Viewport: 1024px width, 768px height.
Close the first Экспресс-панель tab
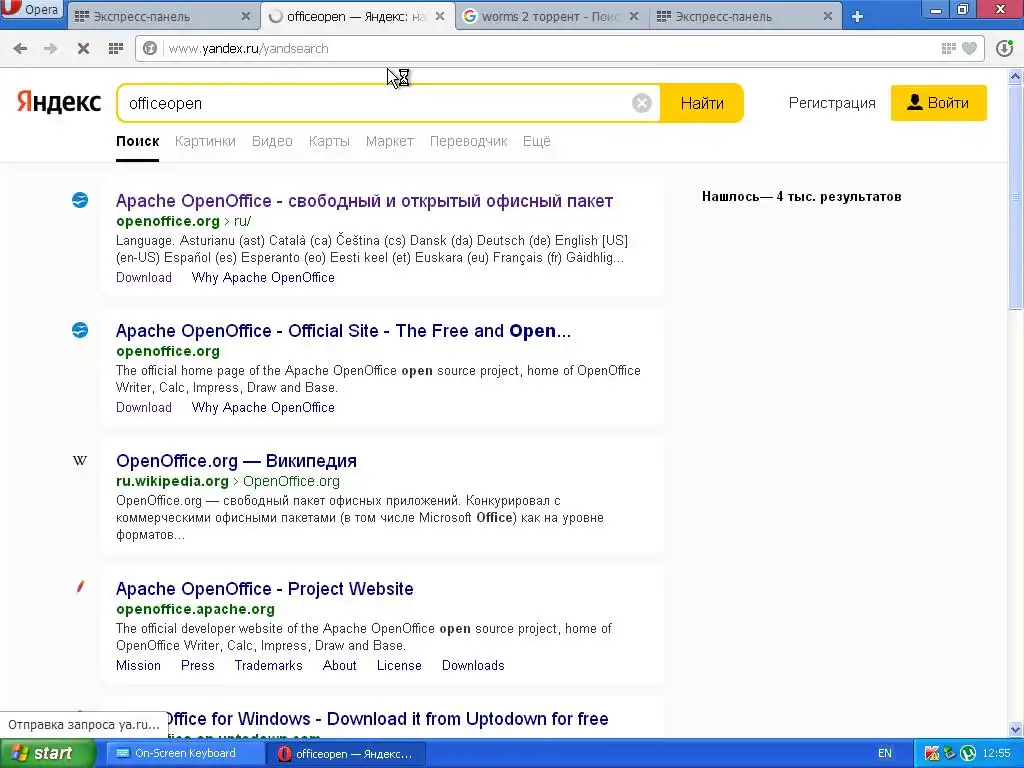click(246, 16)
